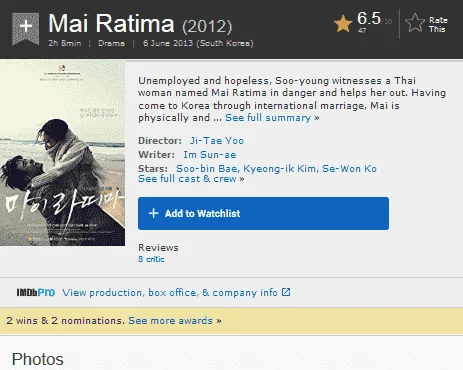Open the Mai Ratima movie poster
Image resolution: width=463 pixels, height=370 pixels.
pyautogui.click(x=62, y=153)
